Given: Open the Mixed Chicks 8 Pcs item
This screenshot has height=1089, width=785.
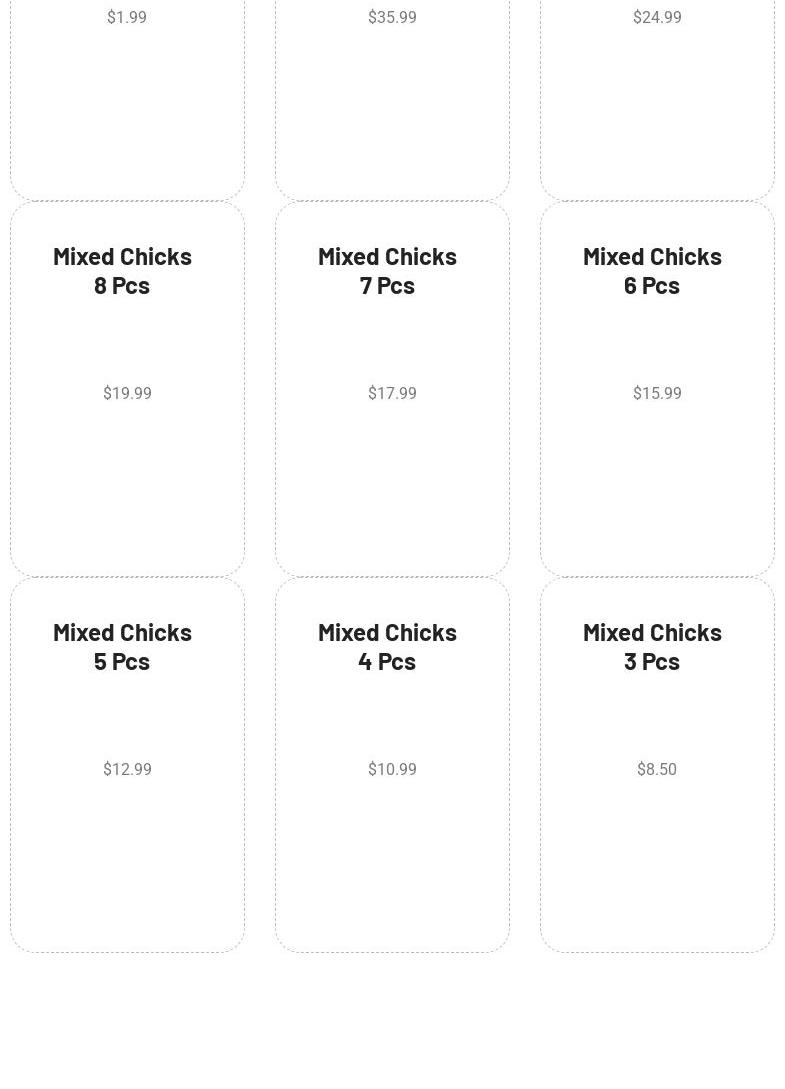Looking at the screenshot, I should 122,271.
